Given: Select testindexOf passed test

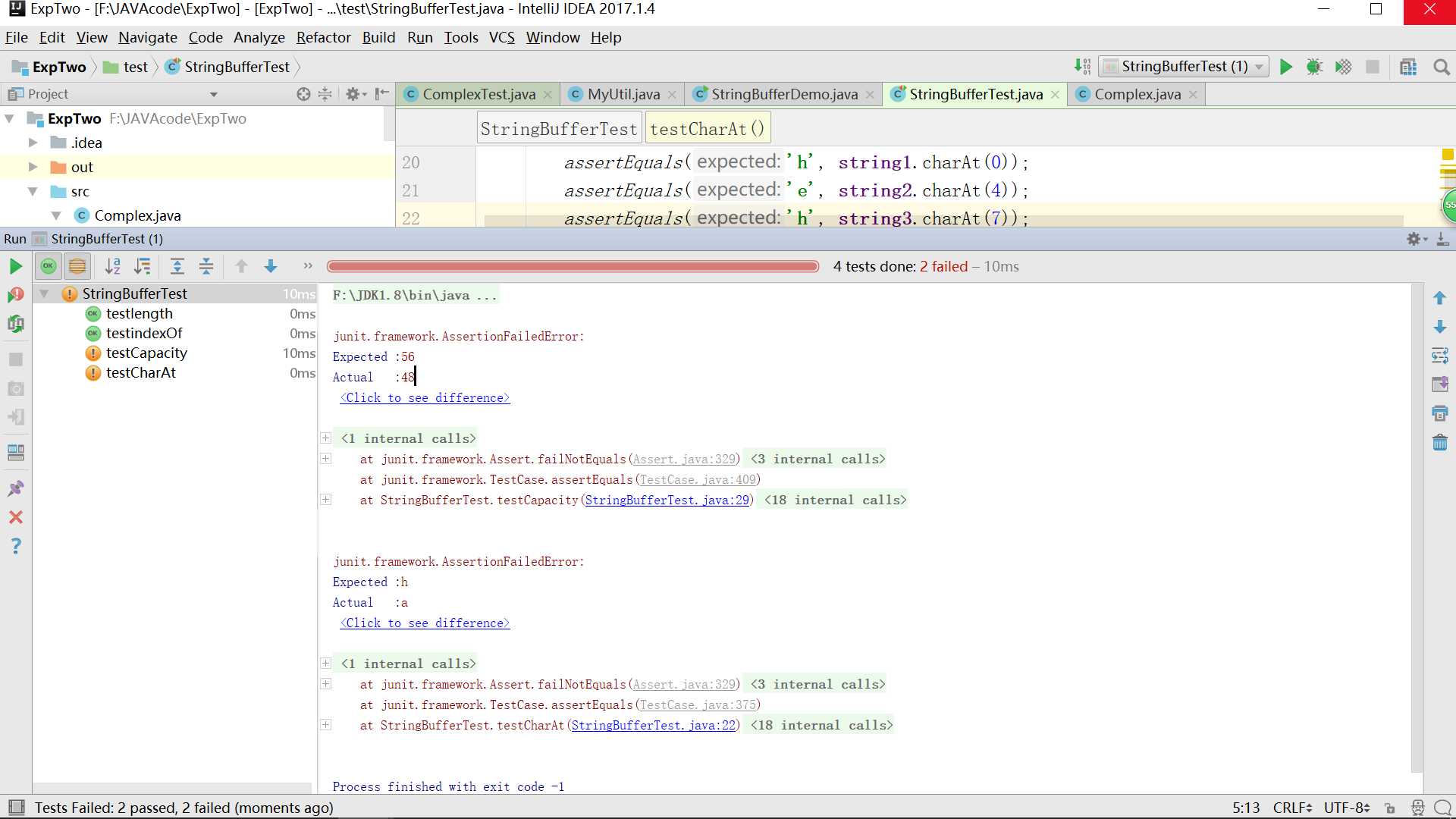Looking at the screenshot, I should pos(144,333).
